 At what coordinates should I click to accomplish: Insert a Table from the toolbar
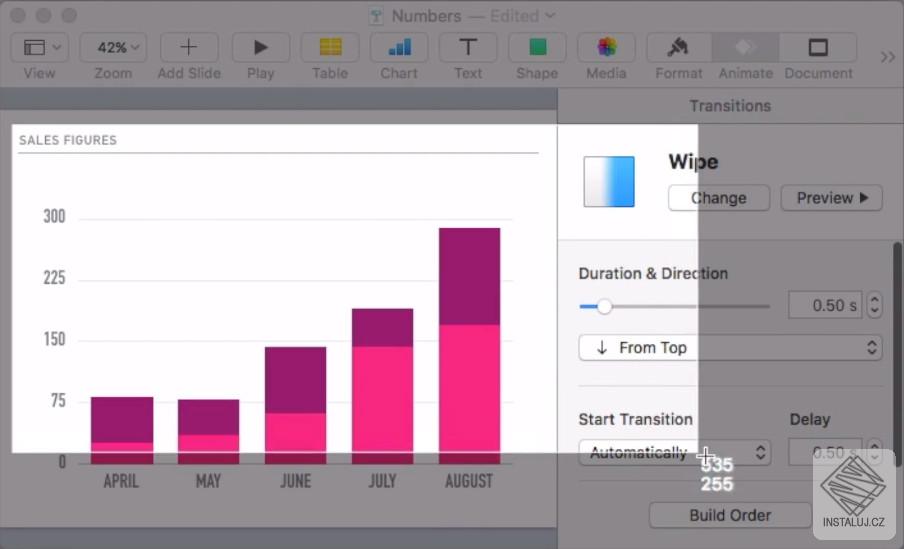330,47
